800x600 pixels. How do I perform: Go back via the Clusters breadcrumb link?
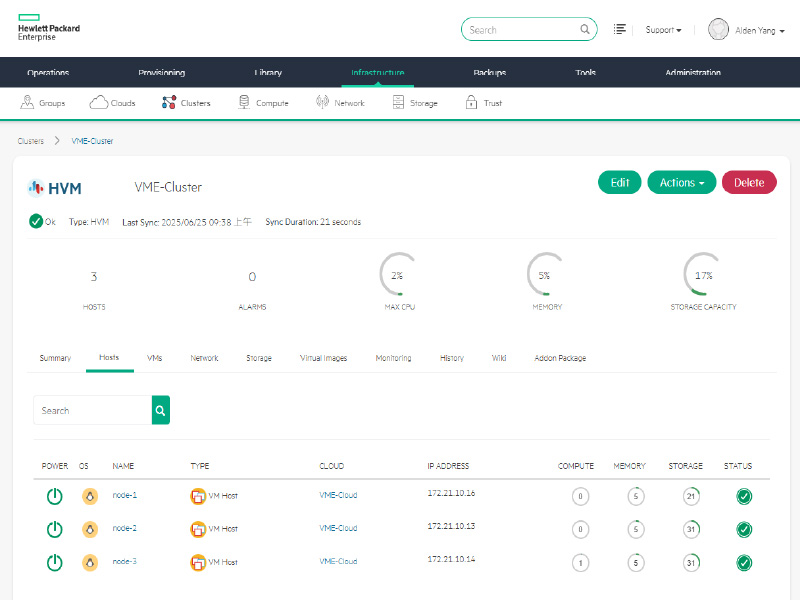[x=31, y=141]
